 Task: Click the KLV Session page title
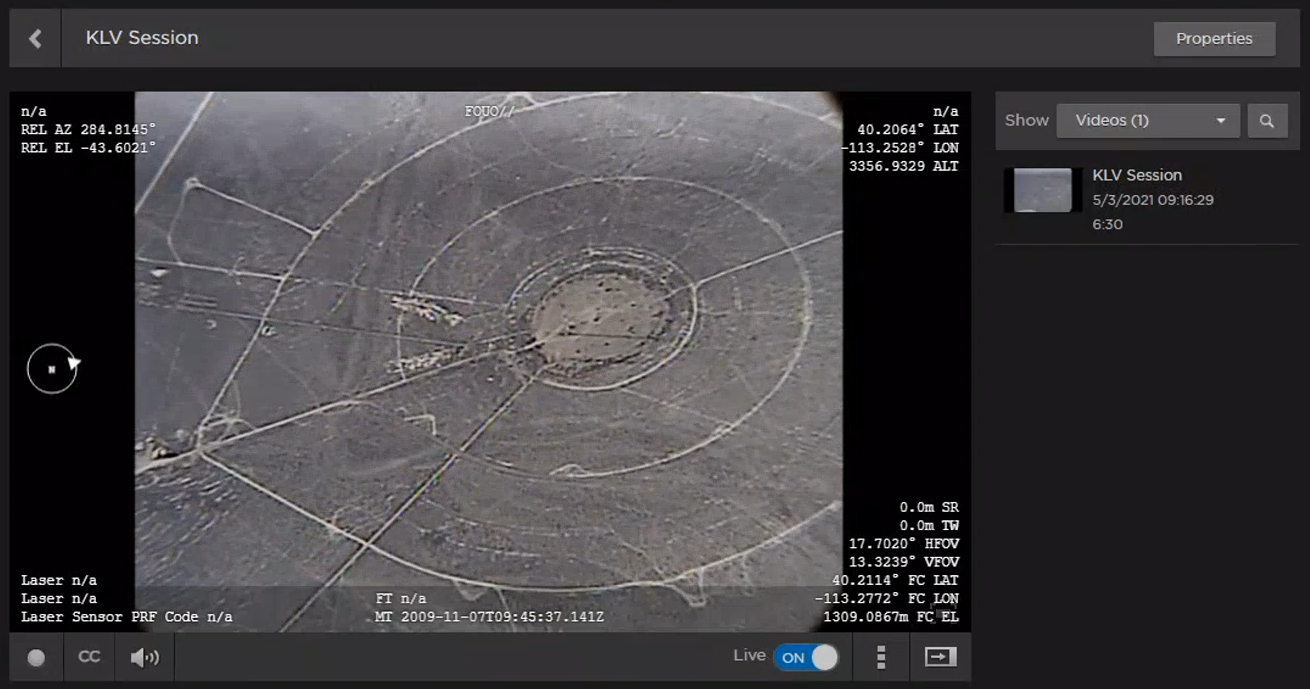tap(142, 38)
